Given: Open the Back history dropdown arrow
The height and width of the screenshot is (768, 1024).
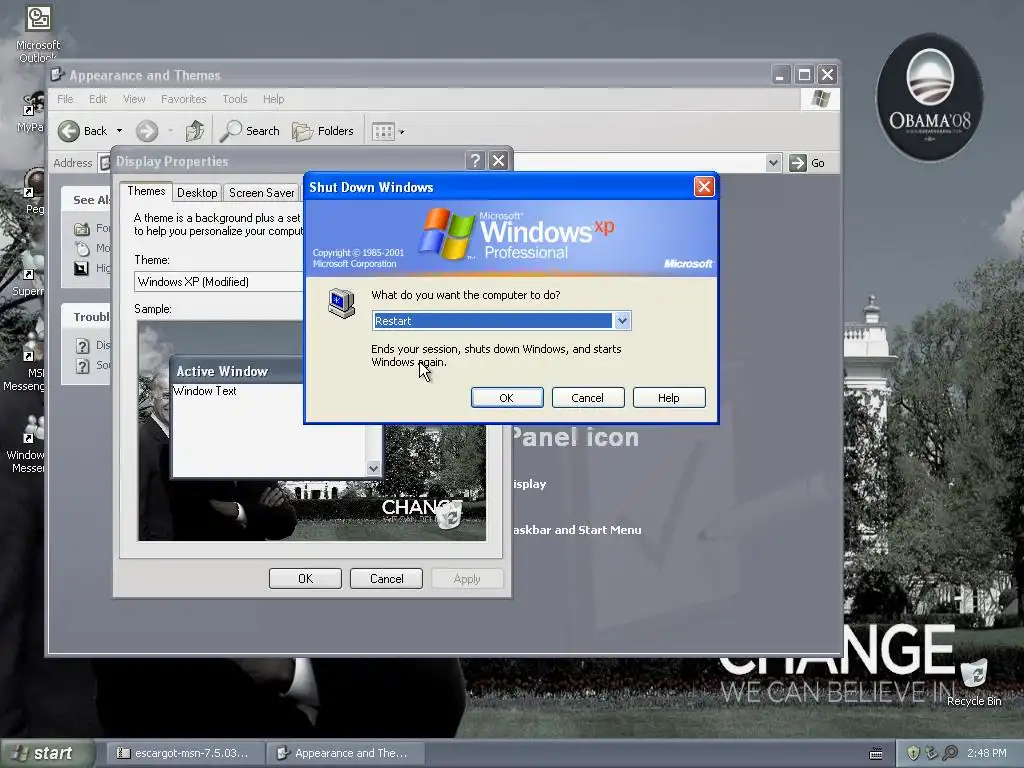Looking at the screenshot, I should coord(120,131).
